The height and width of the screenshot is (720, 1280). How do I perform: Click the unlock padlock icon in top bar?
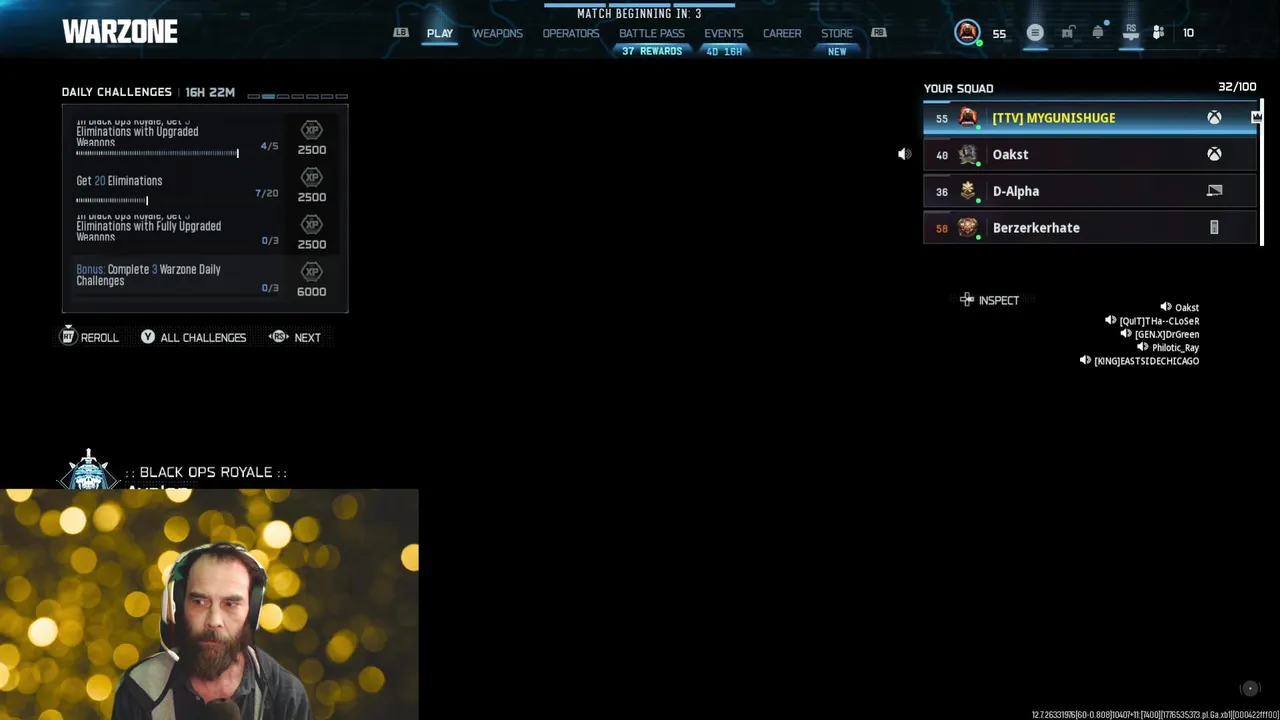[1067, 33]
